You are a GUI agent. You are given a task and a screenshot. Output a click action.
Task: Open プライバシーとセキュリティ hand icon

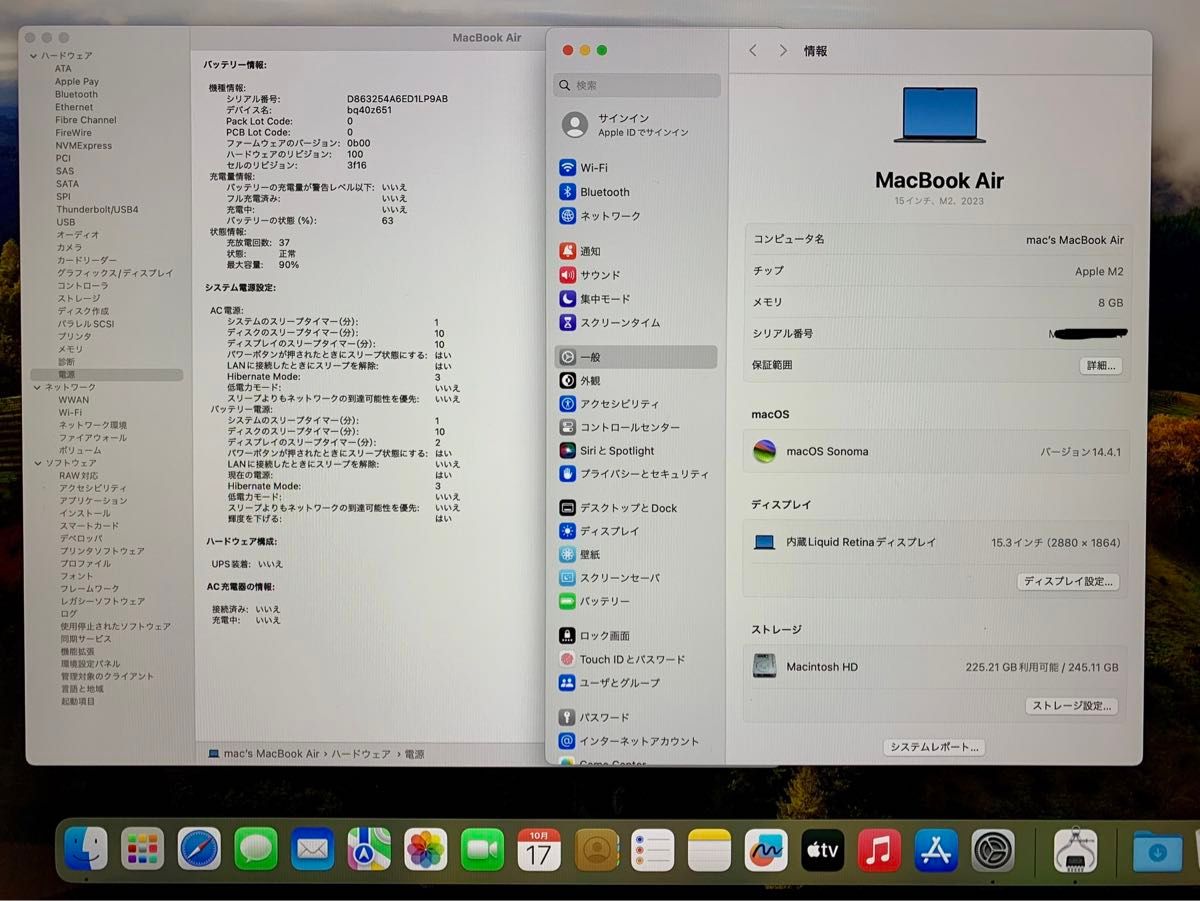(x=567, y=474)
